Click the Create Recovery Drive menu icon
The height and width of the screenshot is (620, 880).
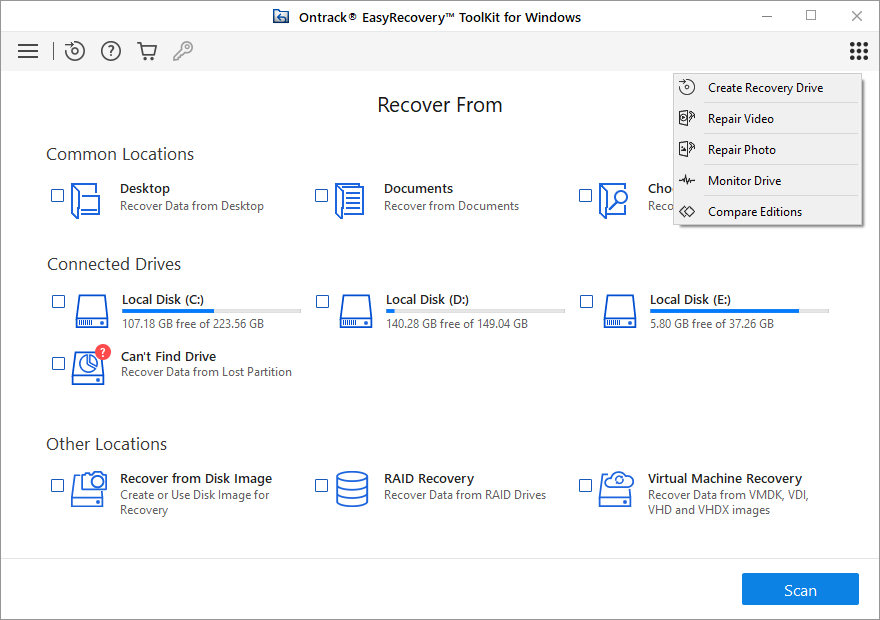coord(687,88)
